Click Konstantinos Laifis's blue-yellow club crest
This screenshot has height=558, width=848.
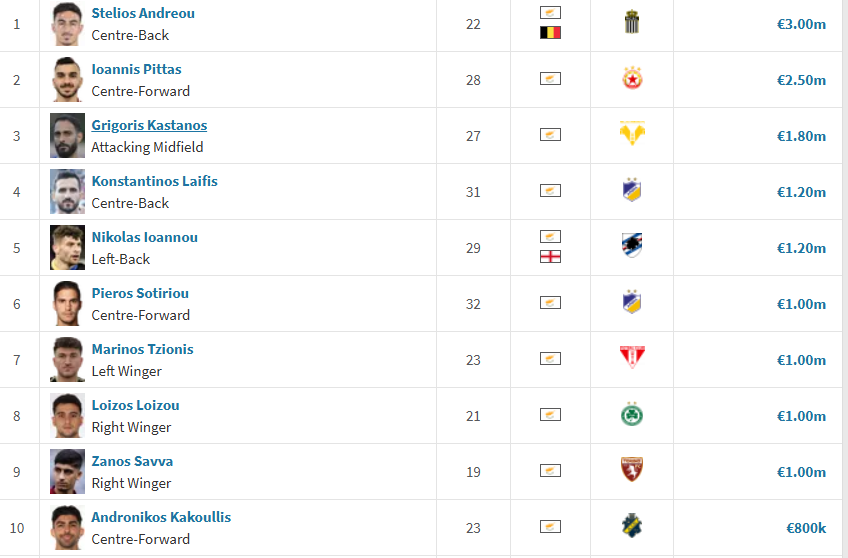[632, 190]
